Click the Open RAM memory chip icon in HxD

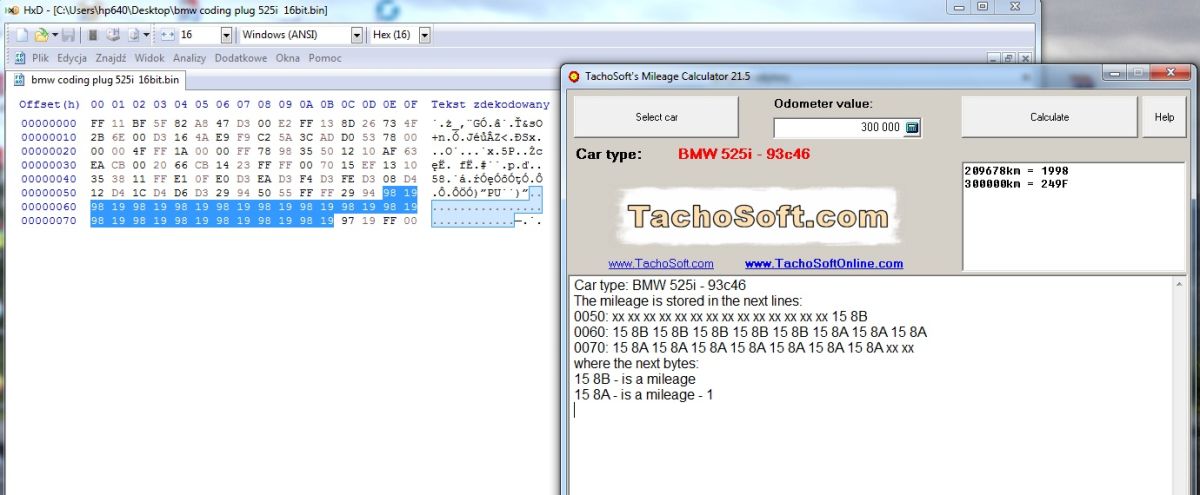pos(92,35)
